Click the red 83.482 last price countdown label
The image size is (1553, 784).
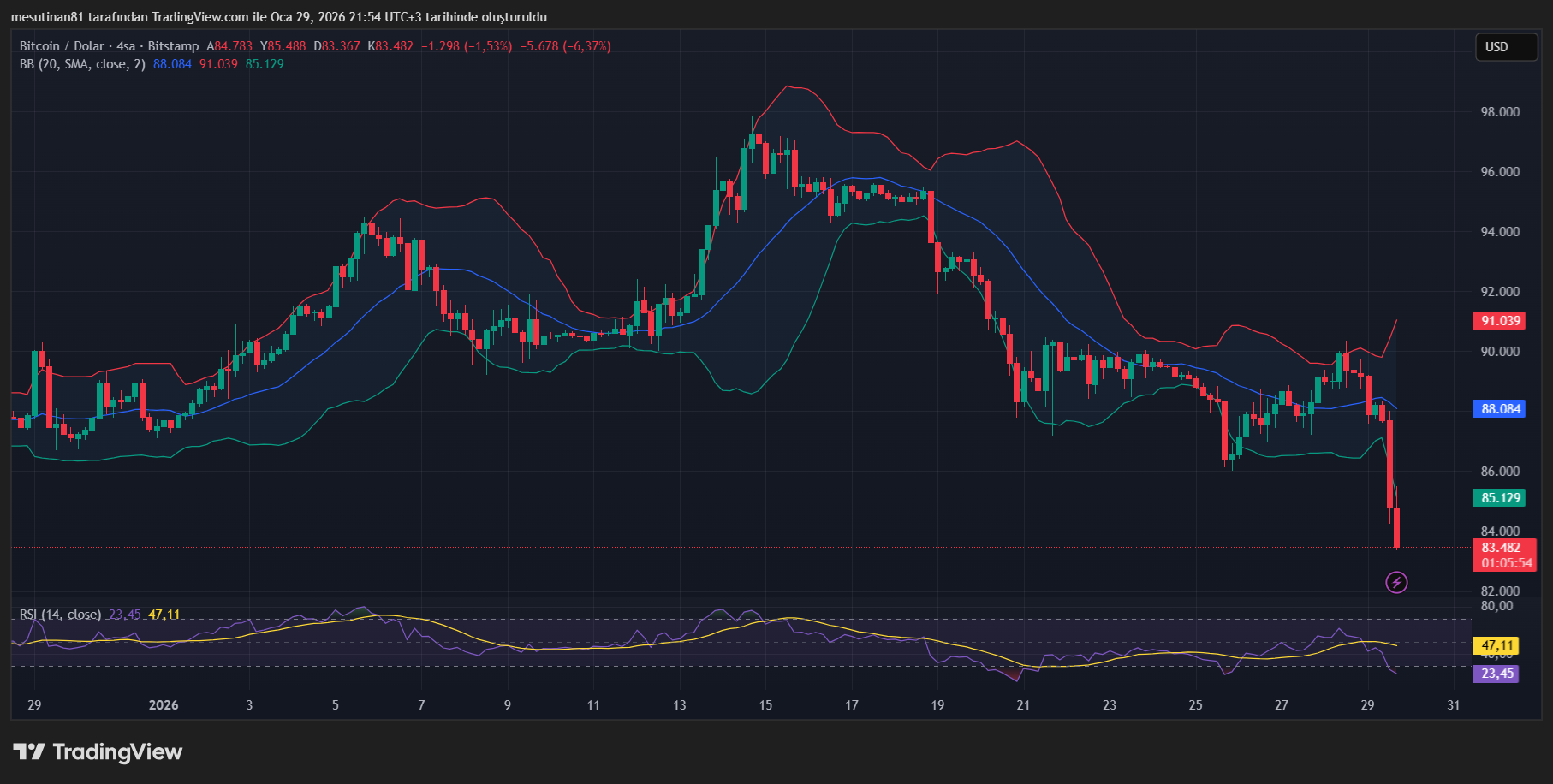(x=1504, y=556)
